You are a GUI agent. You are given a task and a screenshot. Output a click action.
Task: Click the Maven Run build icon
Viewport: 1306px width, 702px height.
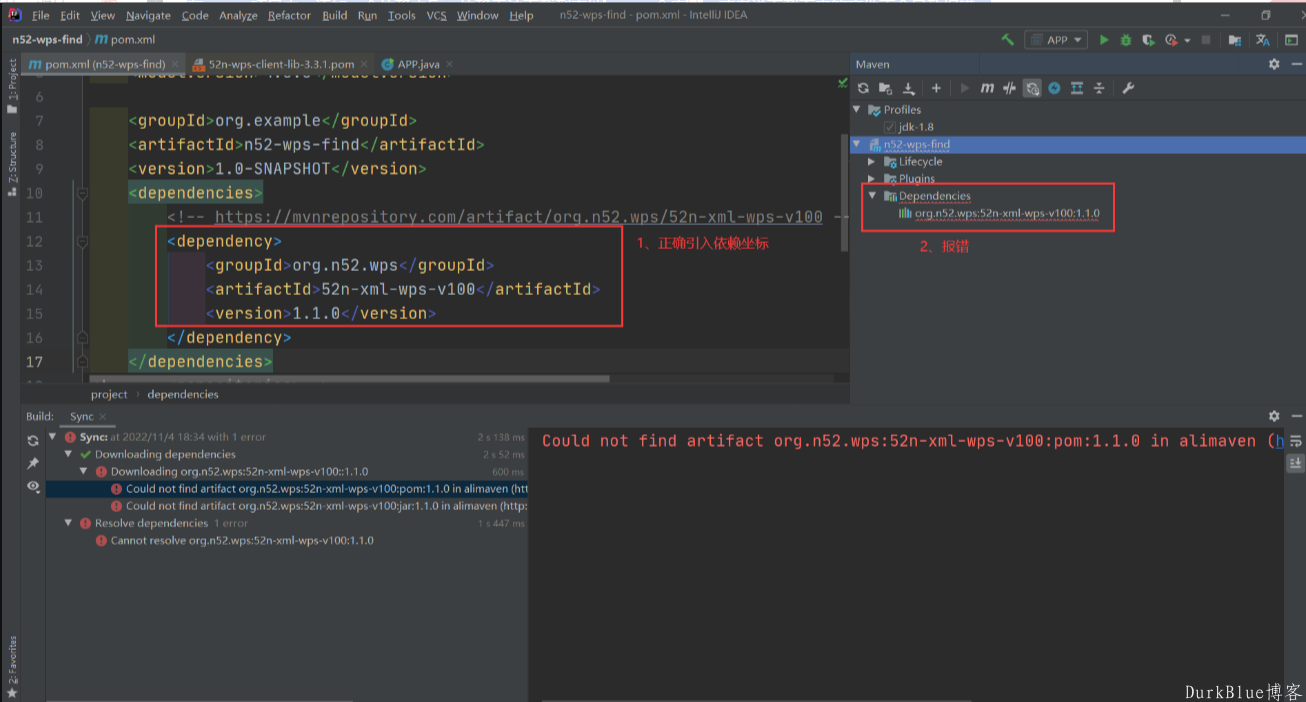[x=964, y=88]
